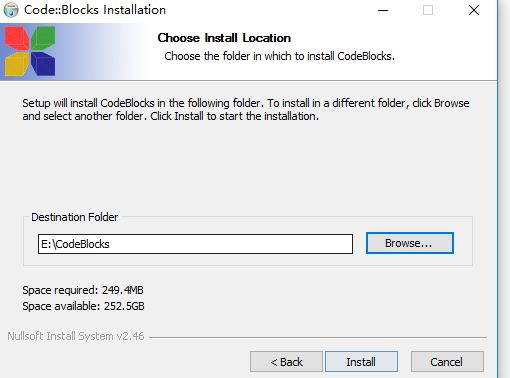The width and height of the screenshot is (510, 378).
Task: Click the Space required 249.4MB text
Action: [83, 290]
